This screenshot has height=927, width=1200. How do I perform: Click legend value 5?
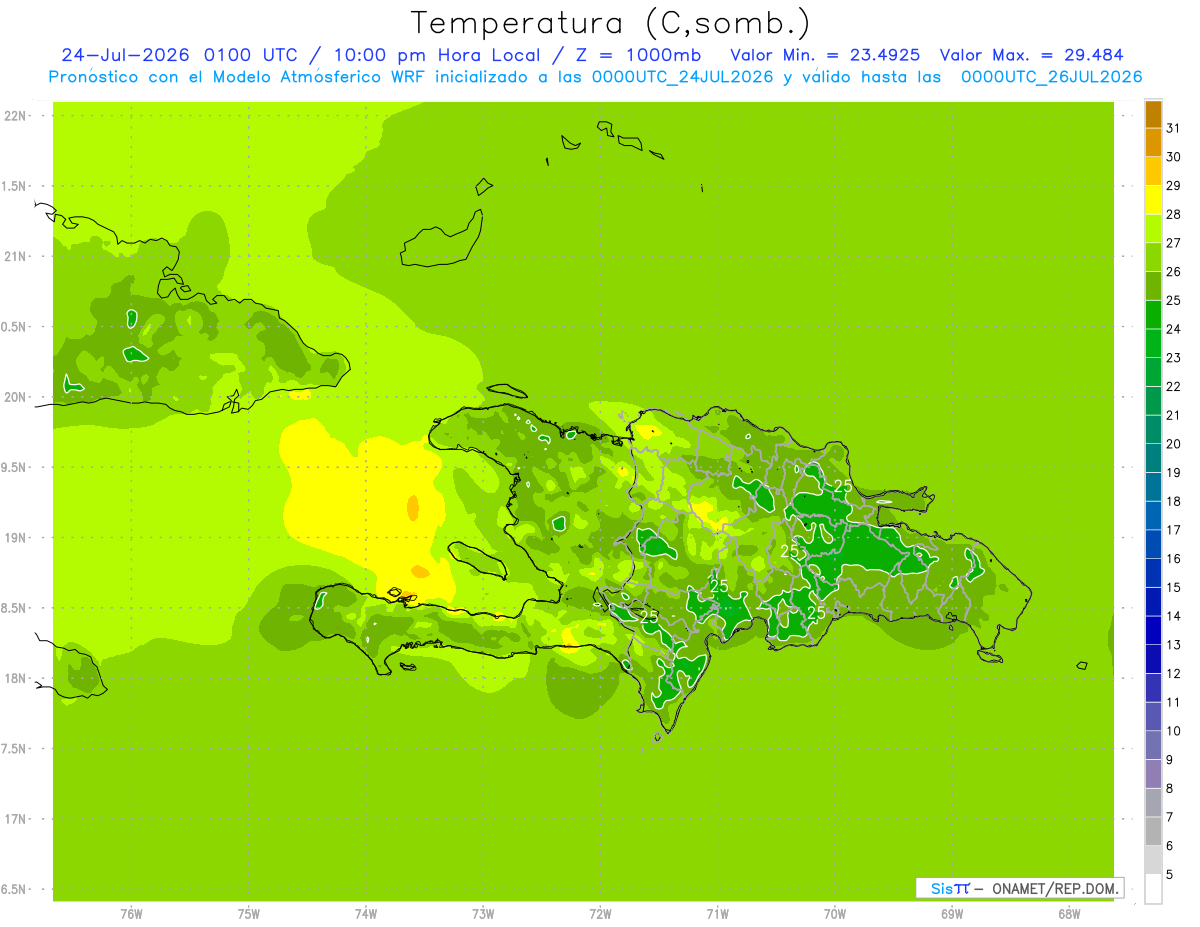1170,875
